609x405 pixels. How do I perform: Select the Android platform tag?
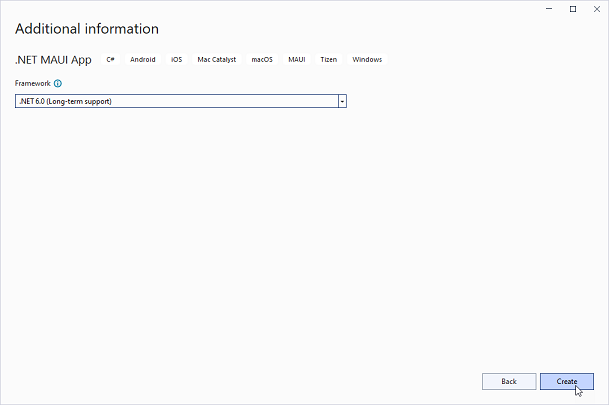pyautogui.click(x=143, y=60)
